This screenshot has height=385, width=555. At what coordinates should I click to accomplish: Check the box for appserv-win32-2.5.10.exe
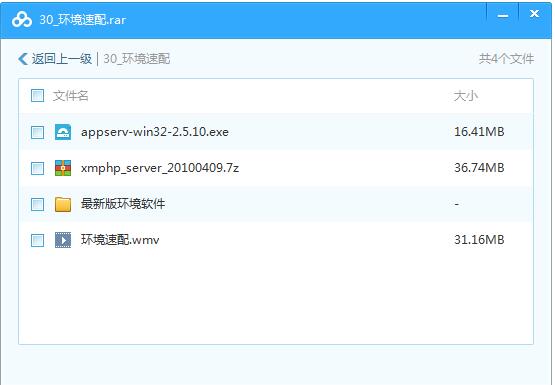38,133
